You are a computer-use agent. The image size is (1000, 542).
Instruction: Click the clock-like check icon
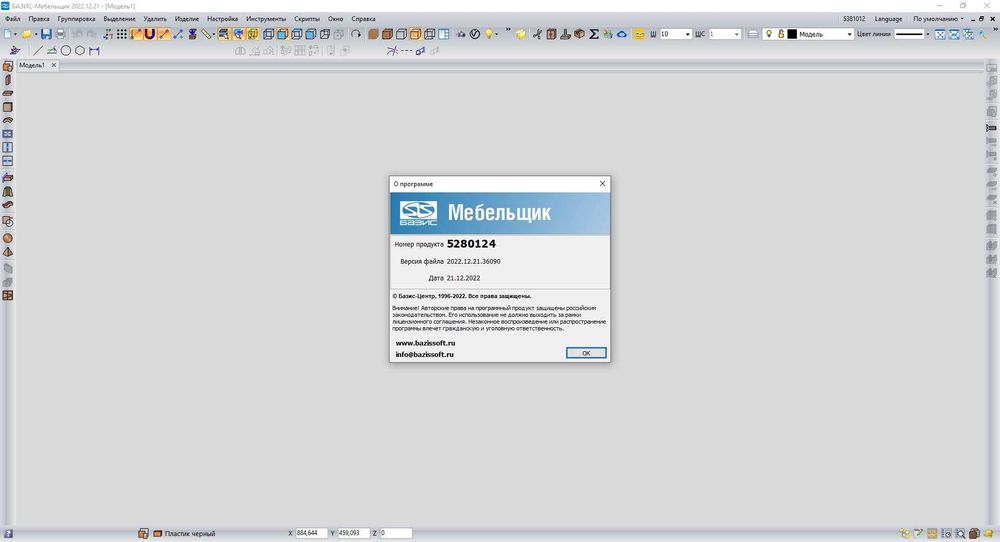(x=474, y=34)
